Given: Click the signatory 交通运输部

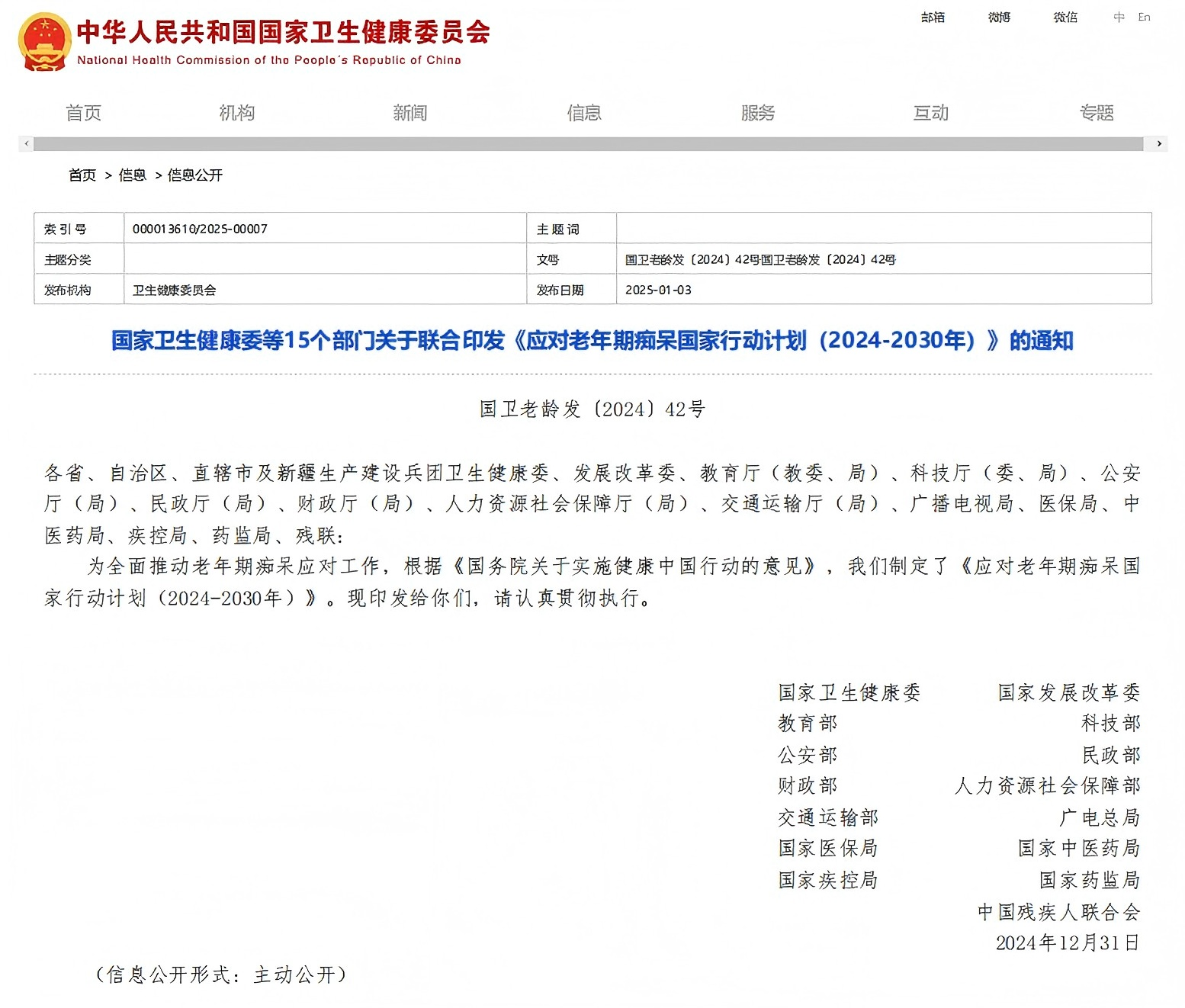Looking at the screenshot, I should click(x=828, y=818).
